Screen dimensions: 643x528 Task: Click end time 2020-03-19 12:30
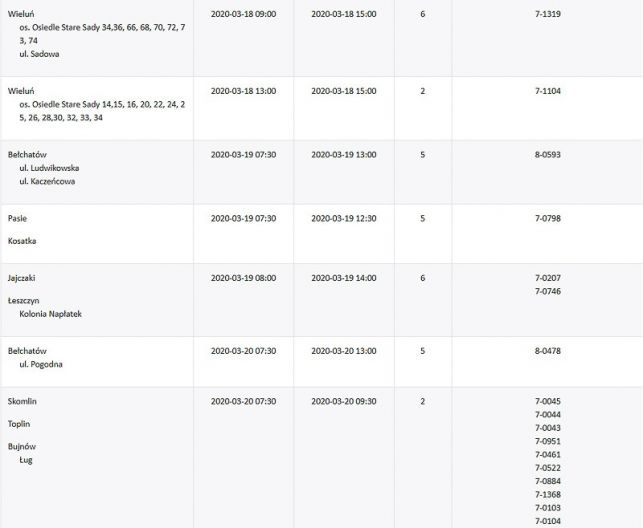tap(344, 218)
